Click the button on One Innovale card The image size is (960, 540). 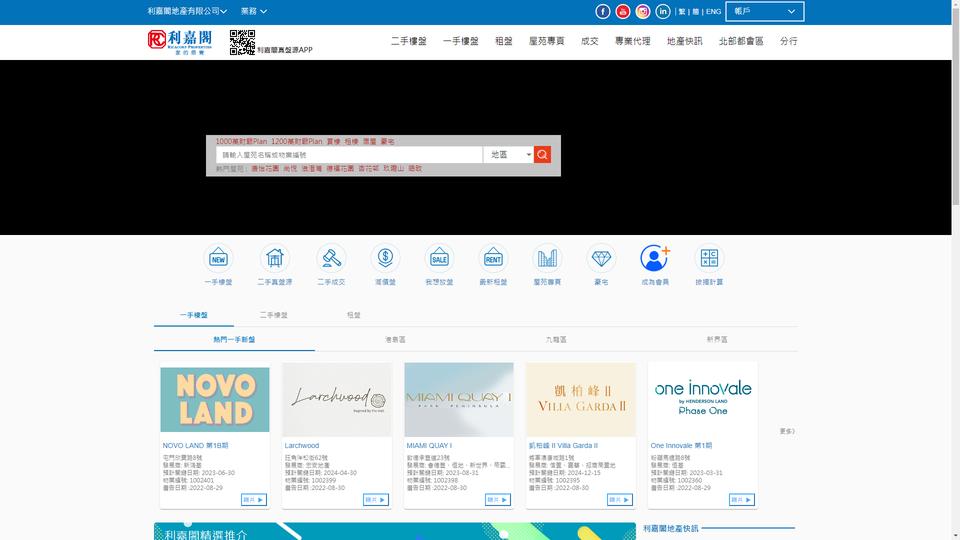[741, 500]
